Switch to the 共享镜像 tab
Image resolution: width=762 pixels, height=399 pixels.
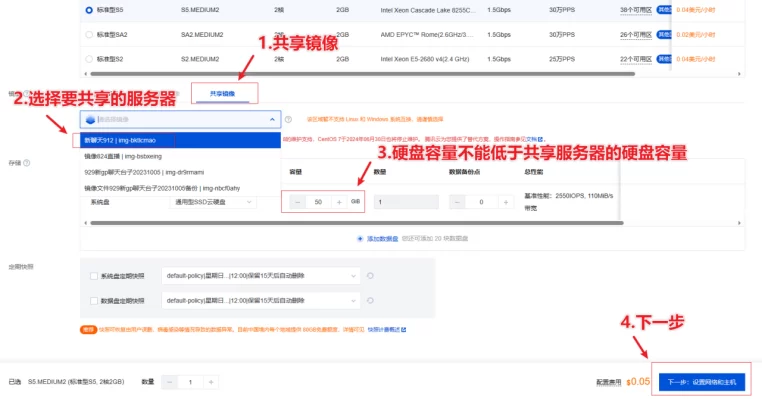(223, 93)
